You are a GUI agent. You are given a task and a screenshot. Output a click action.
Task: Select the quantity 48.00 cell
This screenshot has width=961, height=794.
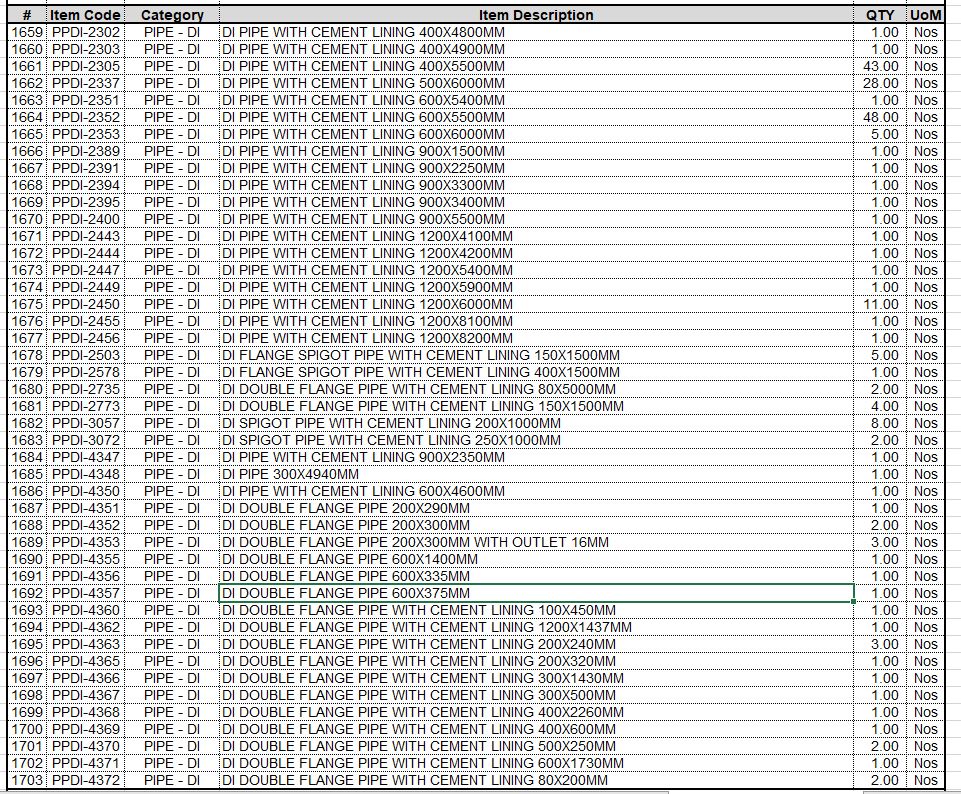point(880,117)
